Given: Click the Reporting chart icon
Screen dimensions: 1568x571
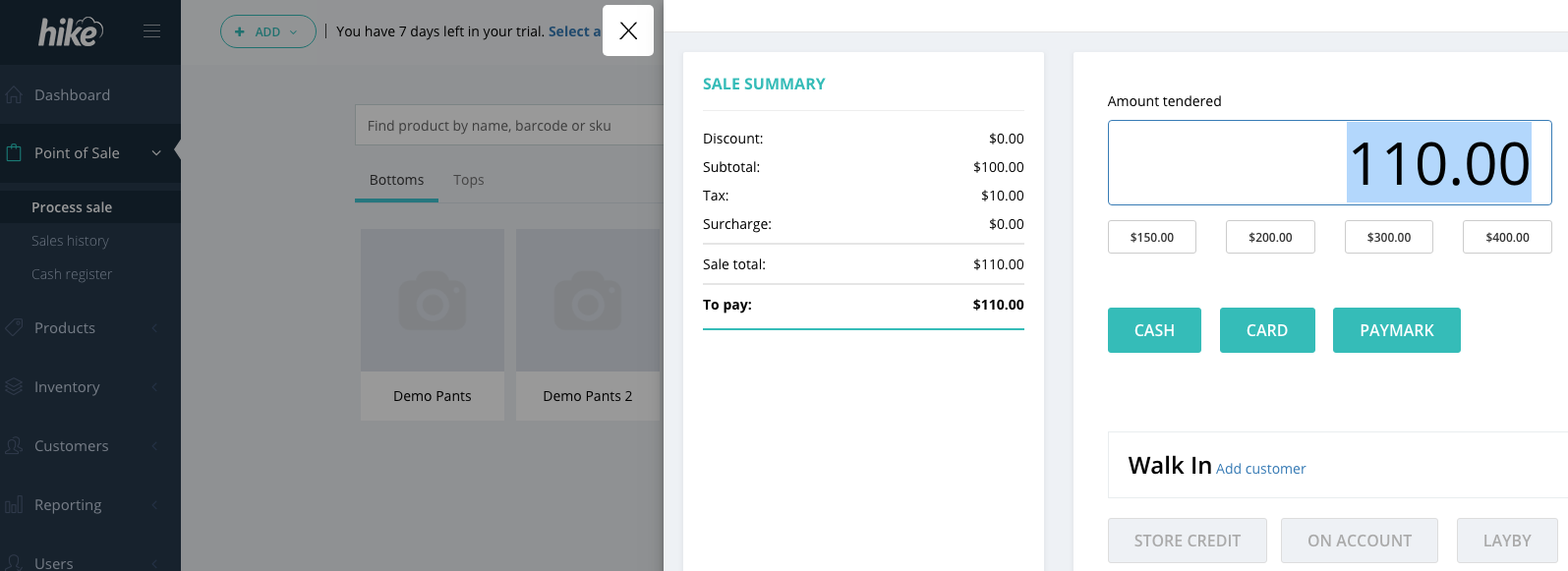Looking at the screenshot, I should coord(14,505).
